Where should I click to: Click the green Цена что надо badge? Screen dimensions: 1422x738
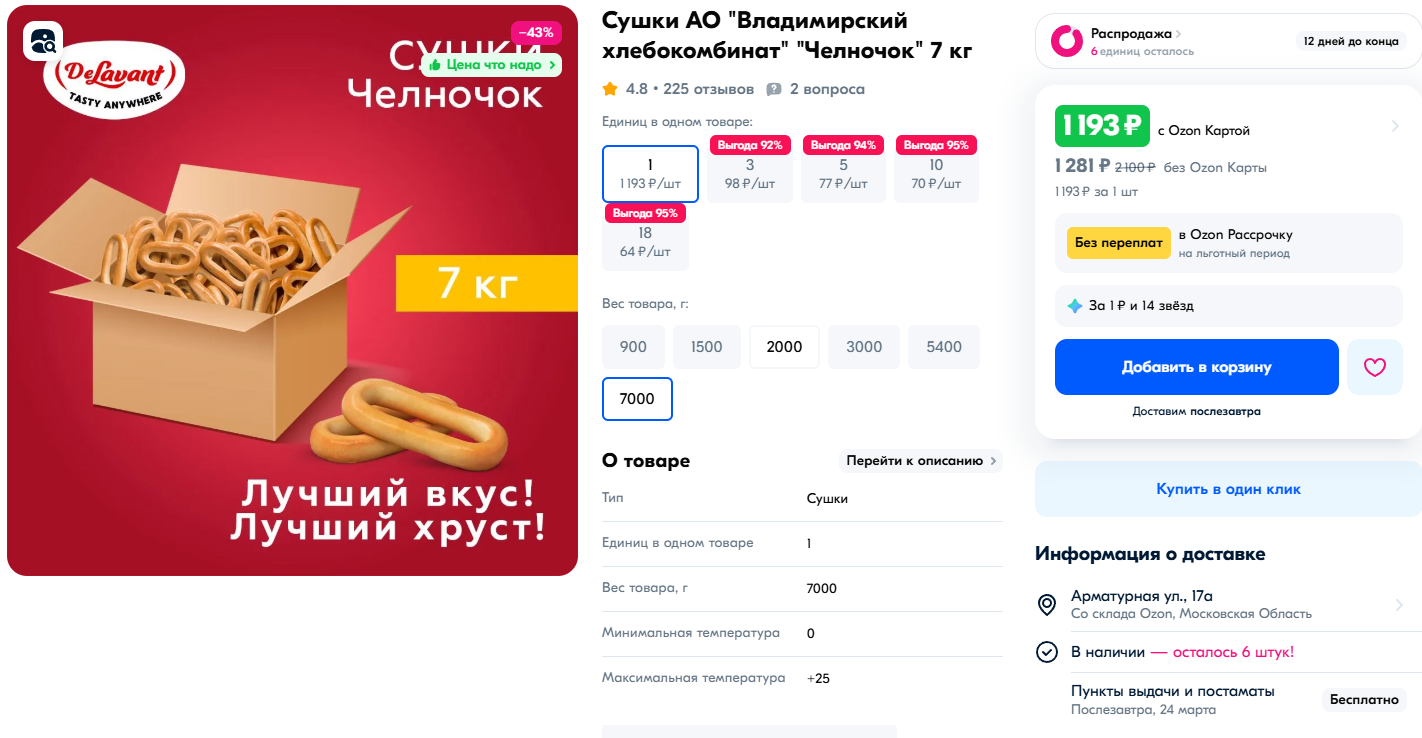[491, 65]
